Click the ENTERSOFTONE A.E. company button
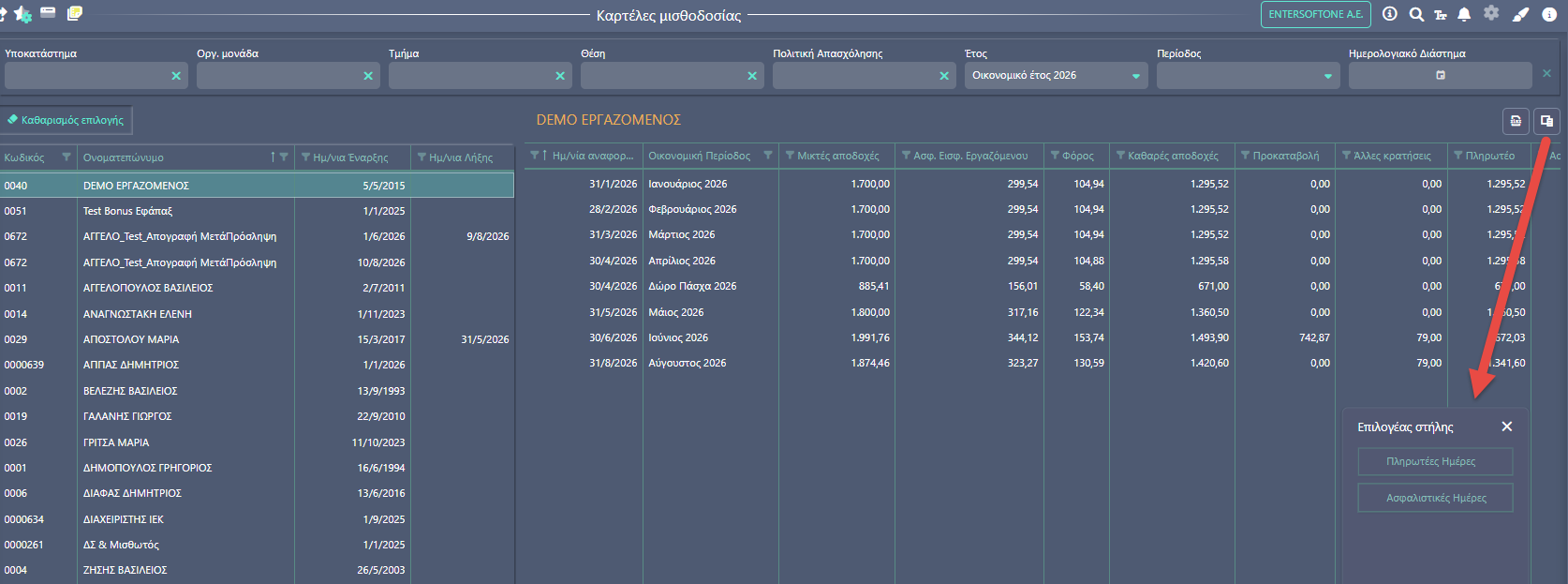Screen dimensions: 1568x584 1315,14
